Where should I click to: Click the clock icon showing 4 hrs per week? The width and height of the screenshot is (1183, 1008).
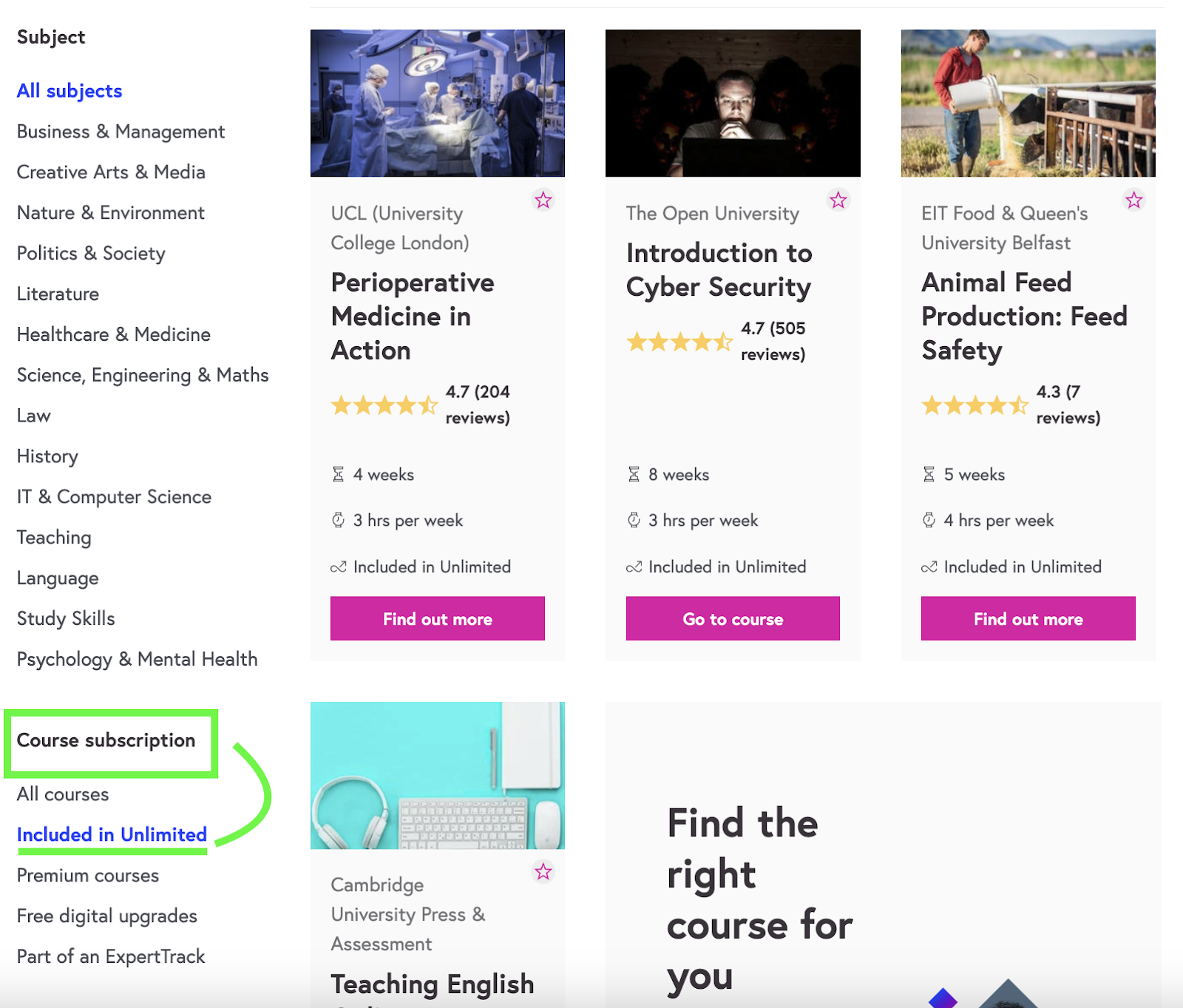(929, 520)
